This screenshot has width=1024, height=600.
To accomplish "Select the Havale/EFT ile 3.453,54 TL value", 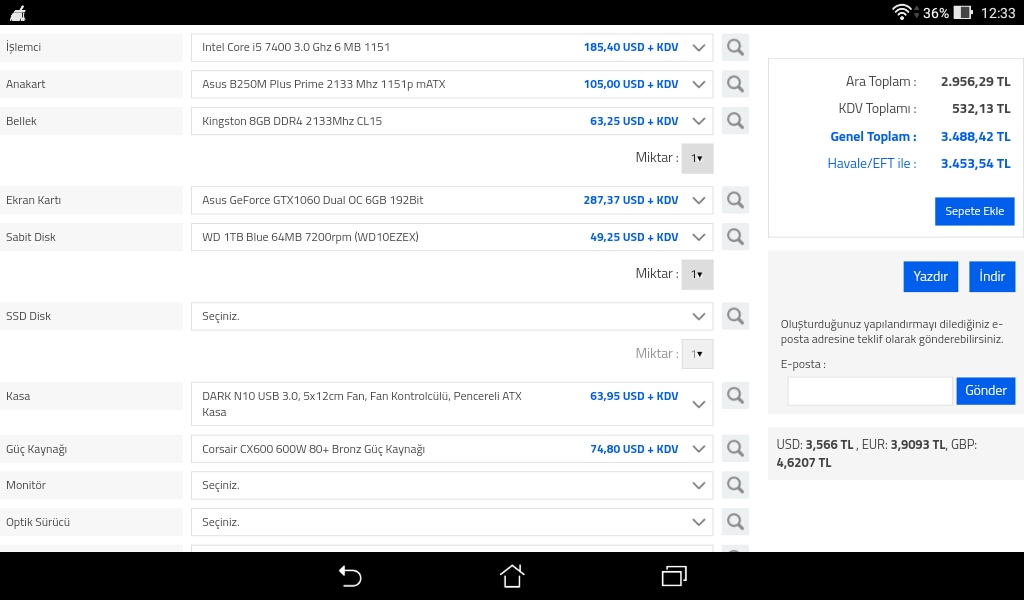I will (x=976, y=164).
